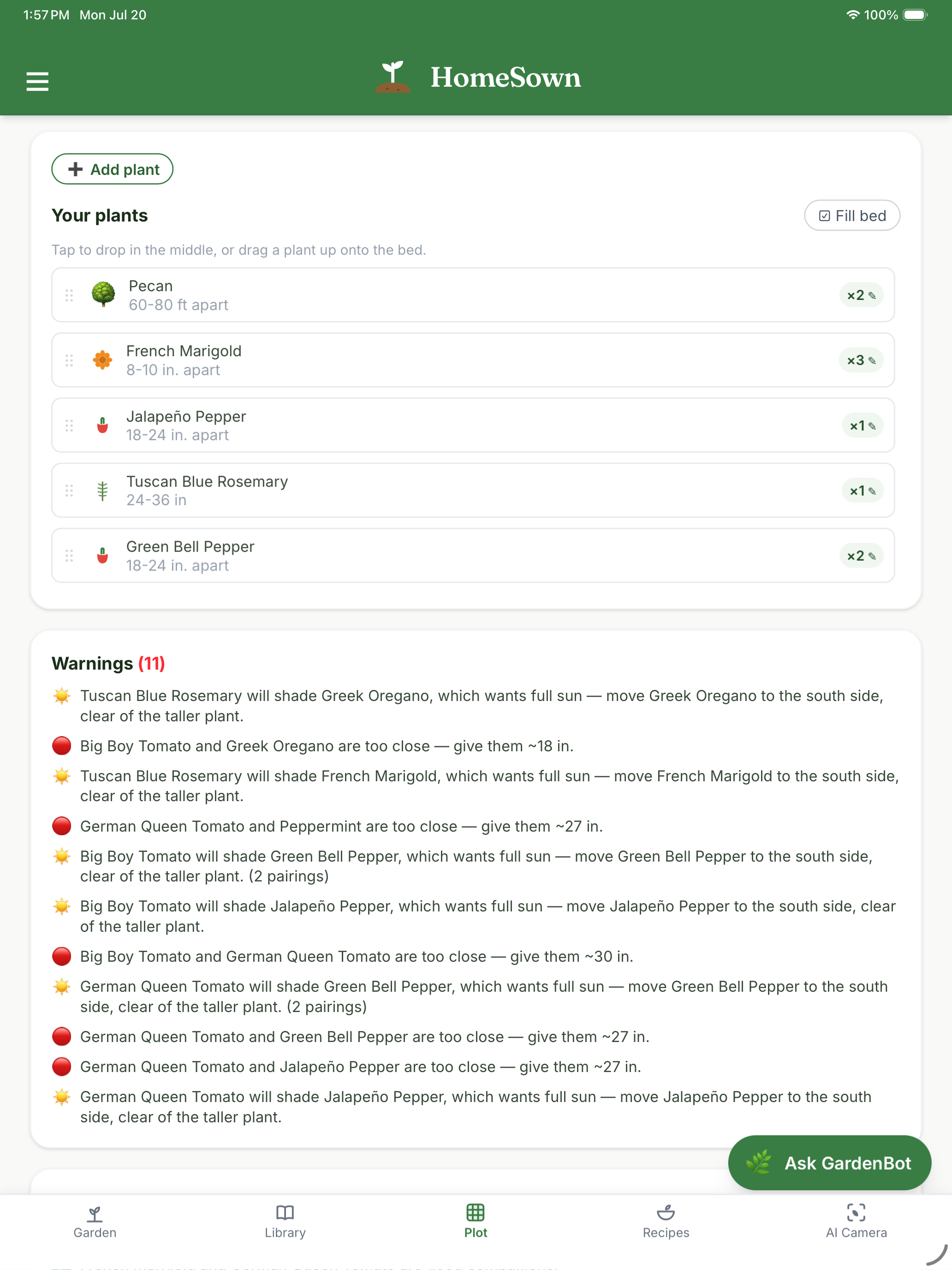Tap the Tuscan Blue Rosemary herb icon
The image size is (952, 1270).
(x=103, y=490)
